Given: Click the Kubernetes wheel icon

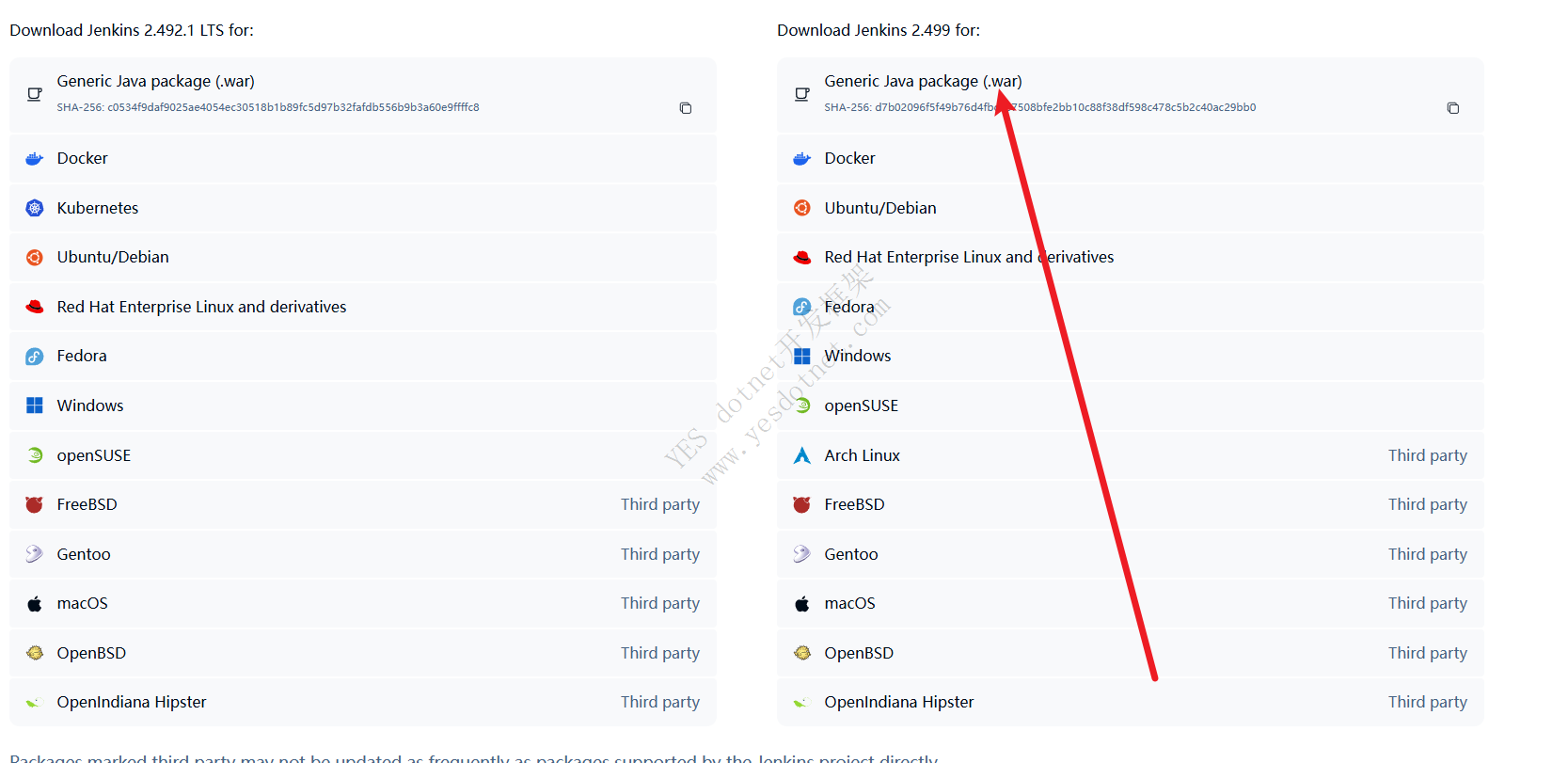Looking at the screenshot, I should pos(35,208).
